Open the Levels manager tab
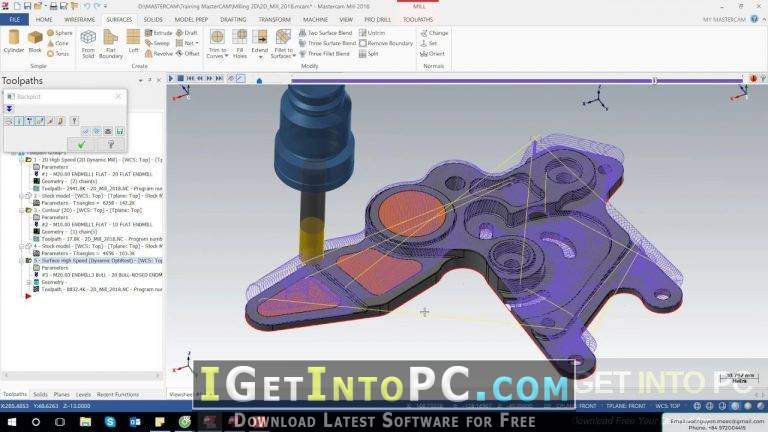The image size is (768, 432). pos(83,394)
